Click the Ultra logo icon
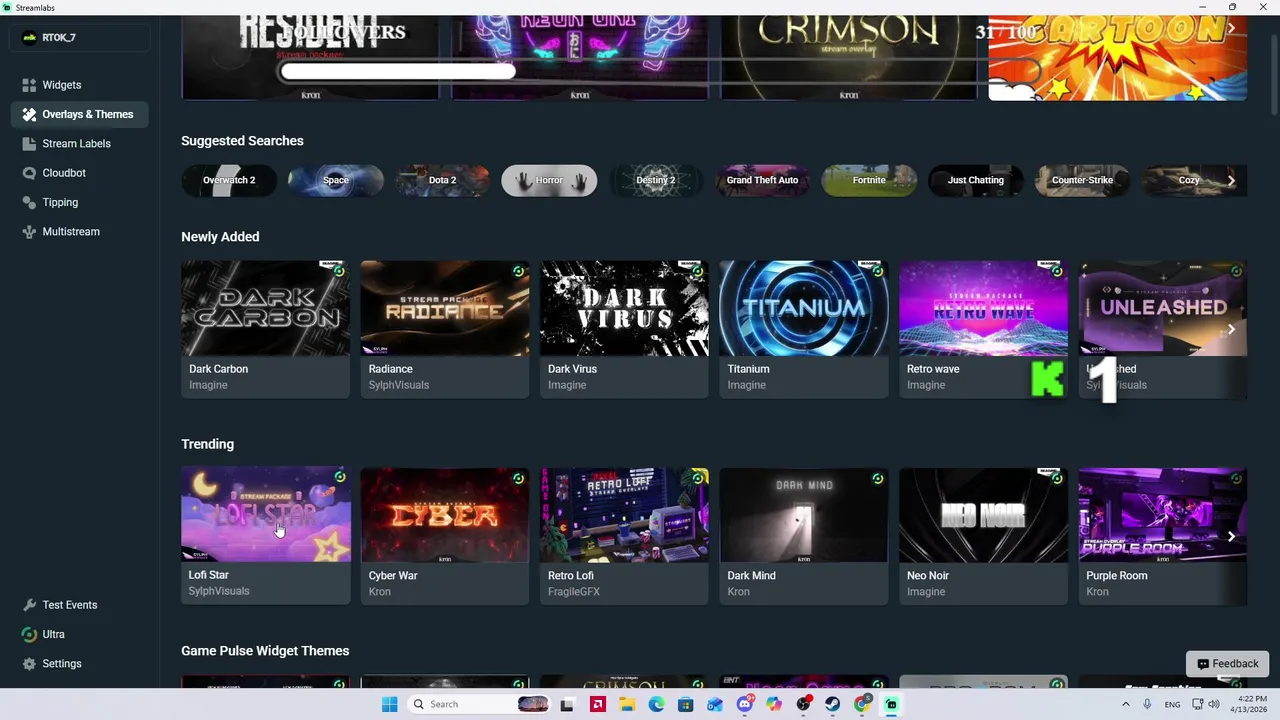 (29, 634)
